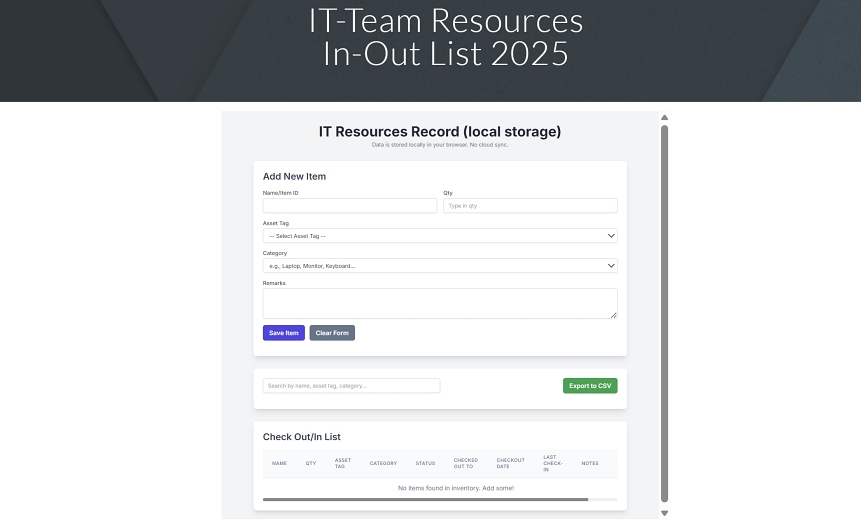This screenshot has height=528, width=861.
Task: Export the inventory with Export to CSV
Action: [x=590, y=386]
